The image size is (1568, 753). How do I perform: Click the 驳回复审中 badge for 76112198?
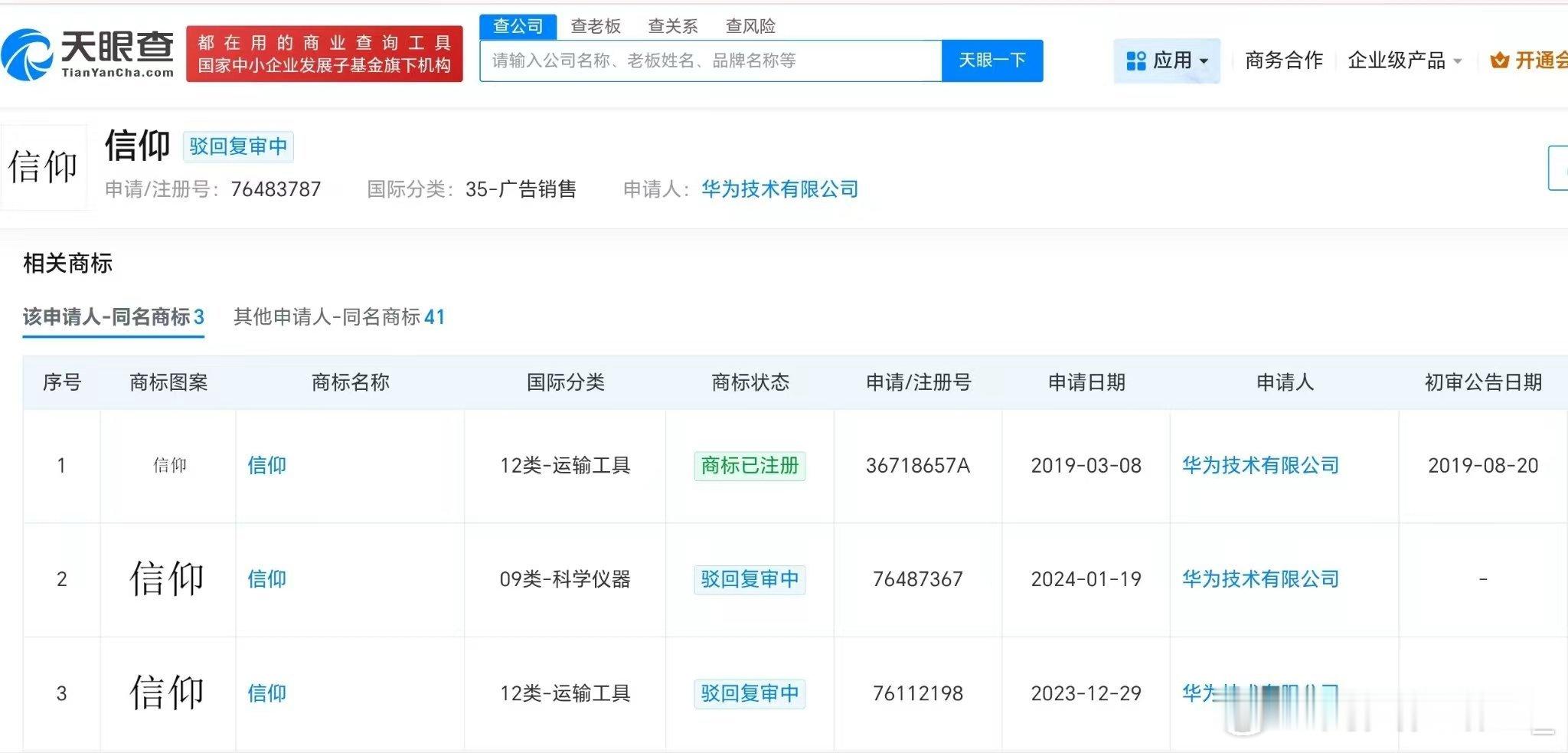[x=750, y=693]
